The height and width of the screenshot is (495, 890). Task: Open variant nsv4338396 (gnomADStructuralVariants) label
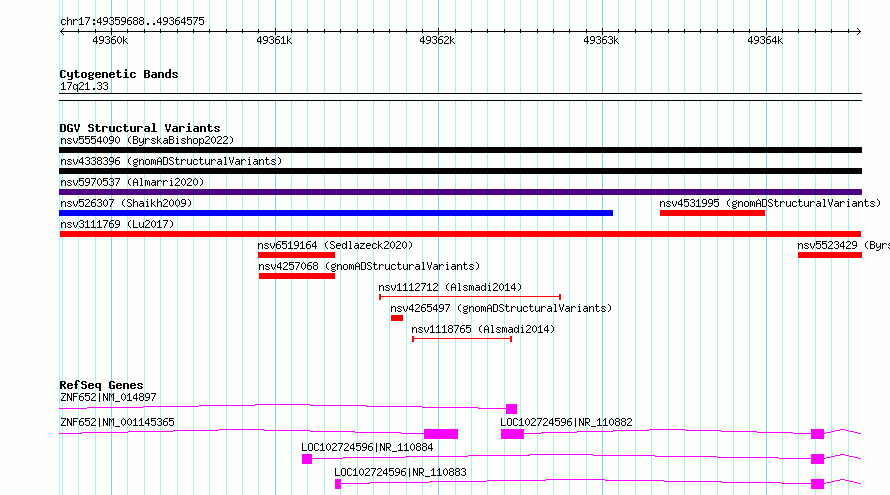tap(171, 161)
